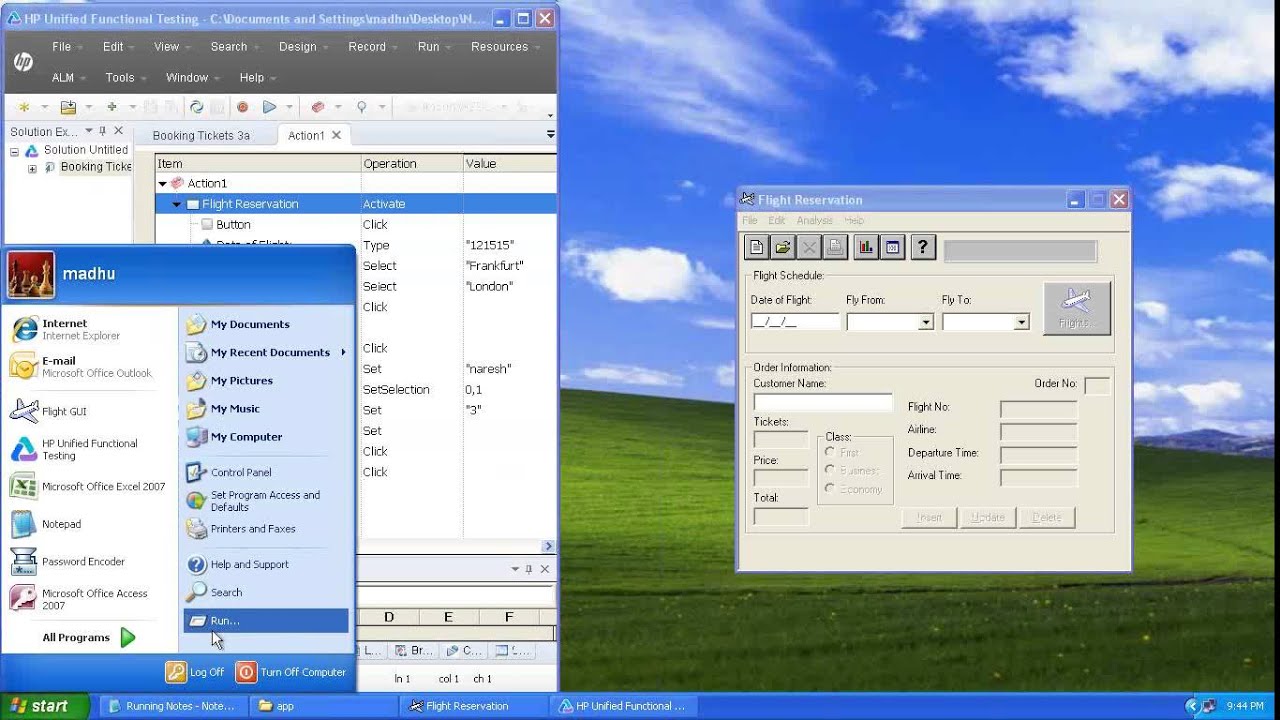This screenshot has width=1280, height=720.
Task: Select the First class radio button
Action: coord(830,452)
